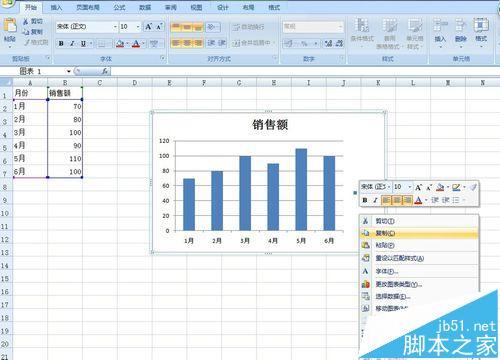
Task: Click mini toolbar format painter brush
Action: point(473,187)
